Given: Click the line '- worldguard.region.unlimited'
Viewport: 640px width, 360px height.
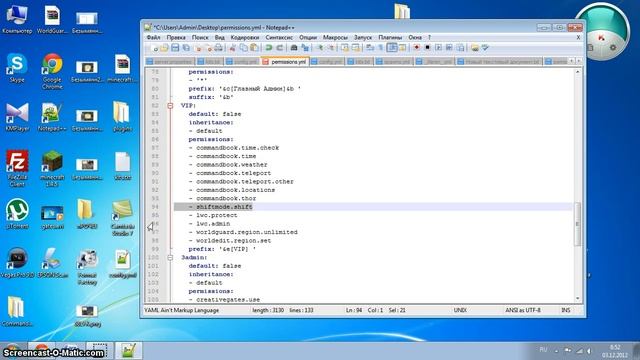Looking at the screenshot, I should tap(243, 232).
